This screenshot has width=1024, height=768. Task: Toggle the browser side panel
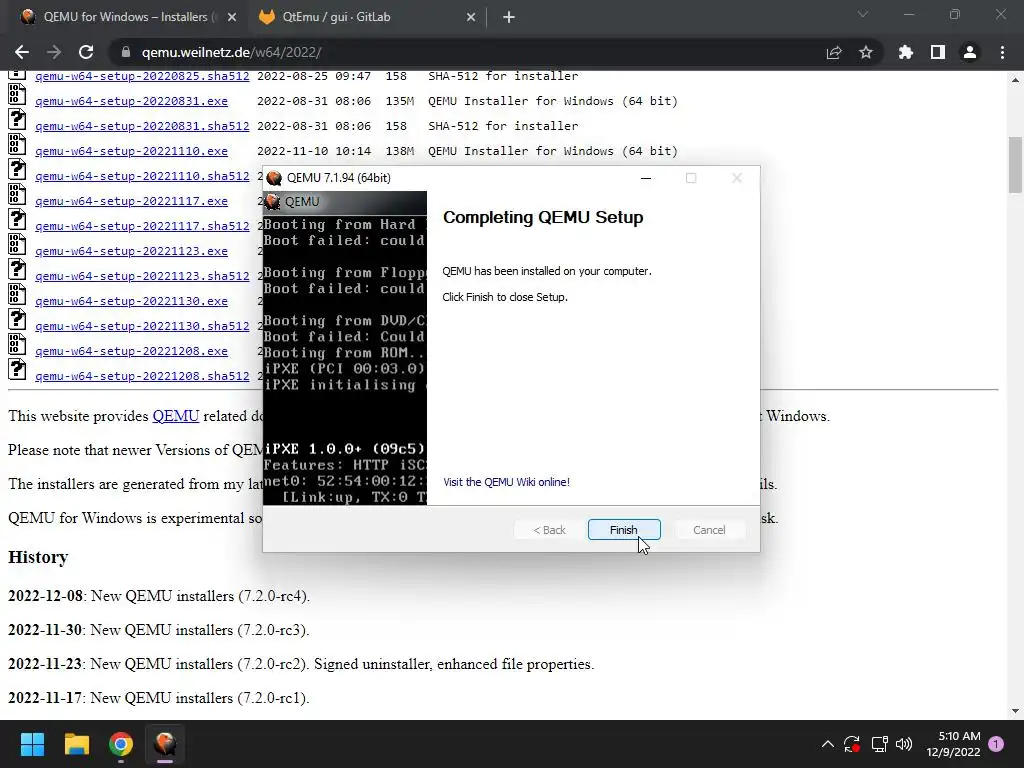938,52
